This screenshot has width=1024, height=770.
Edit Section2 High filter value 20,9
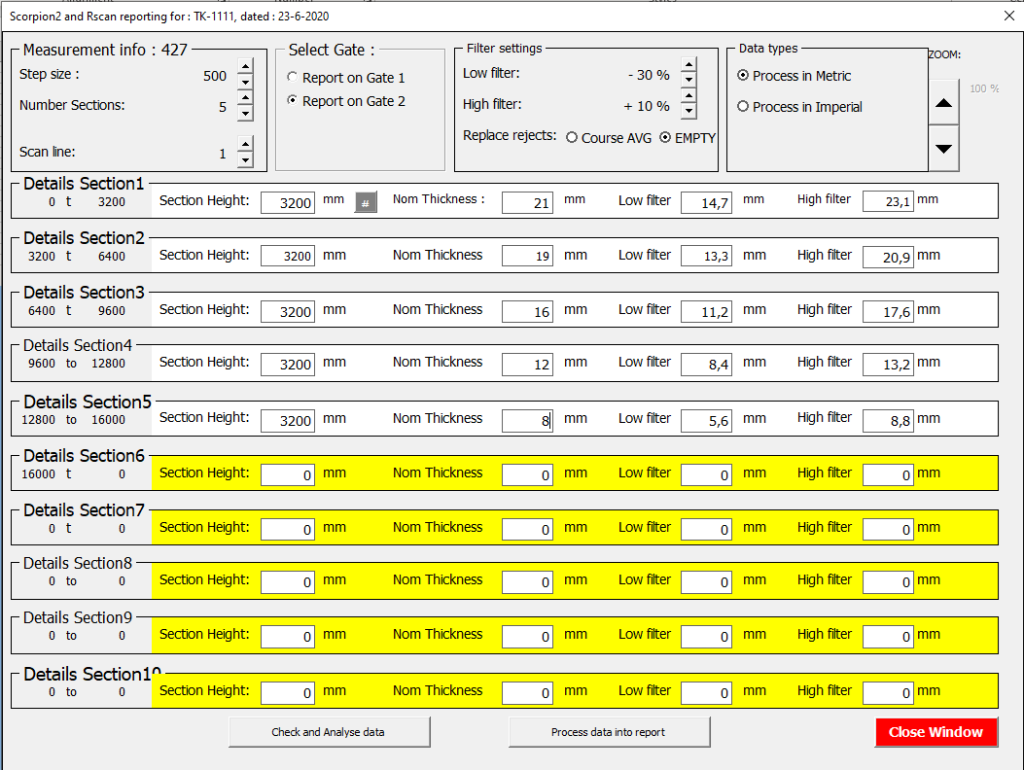point(888,257)
